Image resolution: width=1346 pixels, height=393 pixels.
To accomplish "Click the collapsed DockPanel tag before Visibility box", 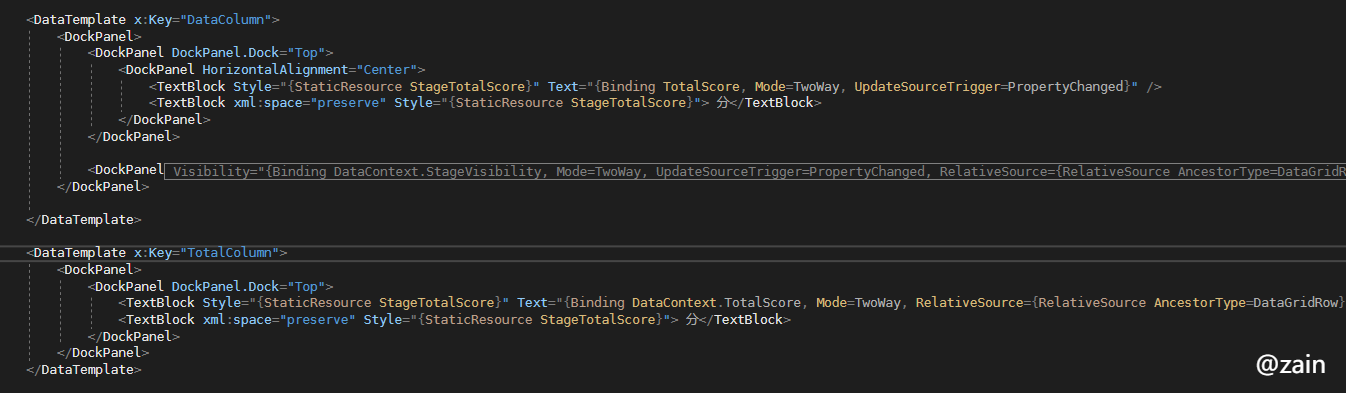I will [125, 170].
